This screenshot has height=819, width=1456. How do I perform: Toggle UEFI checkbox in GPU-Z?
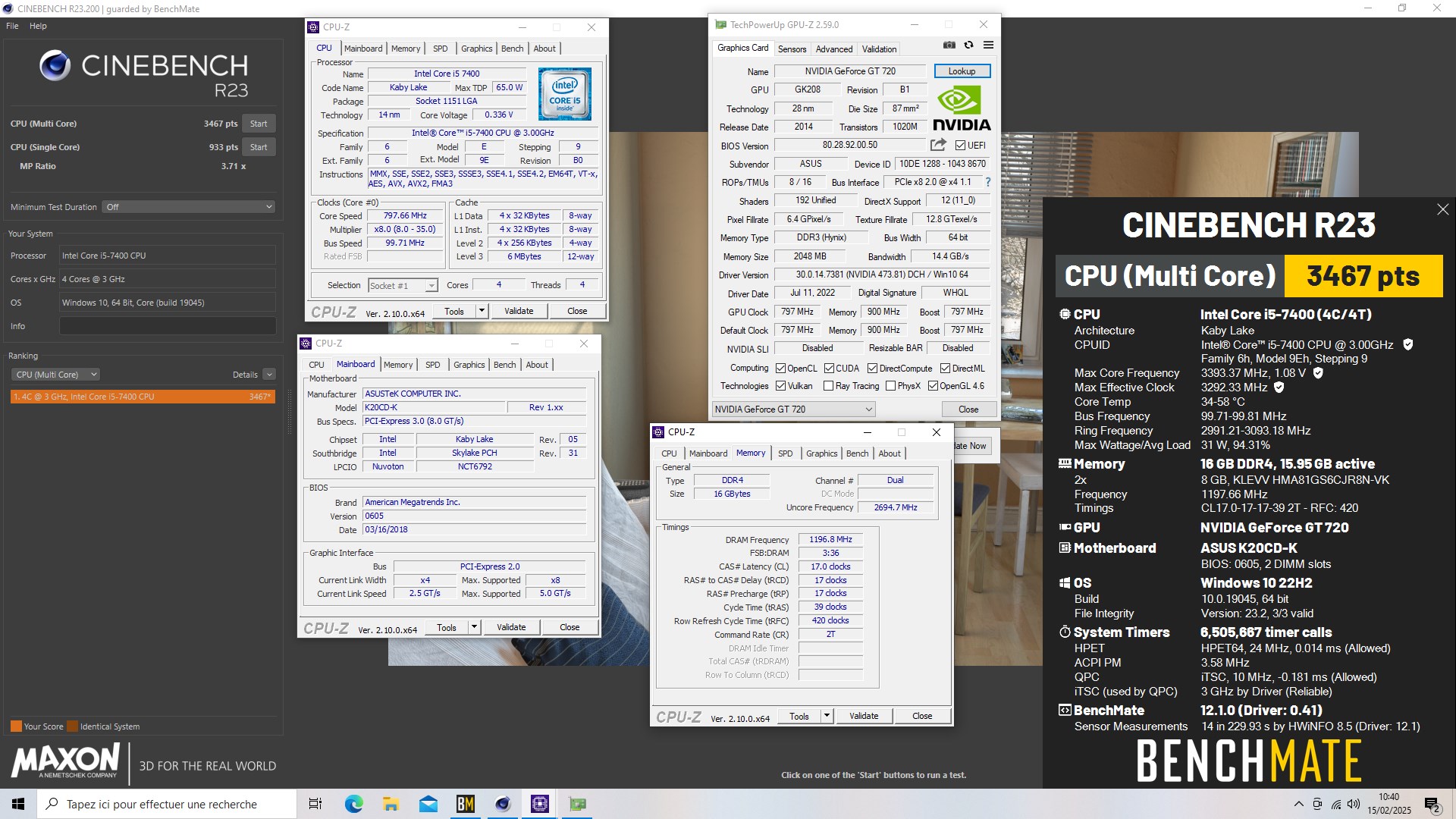pyautogui.click(x=960, y=146)
